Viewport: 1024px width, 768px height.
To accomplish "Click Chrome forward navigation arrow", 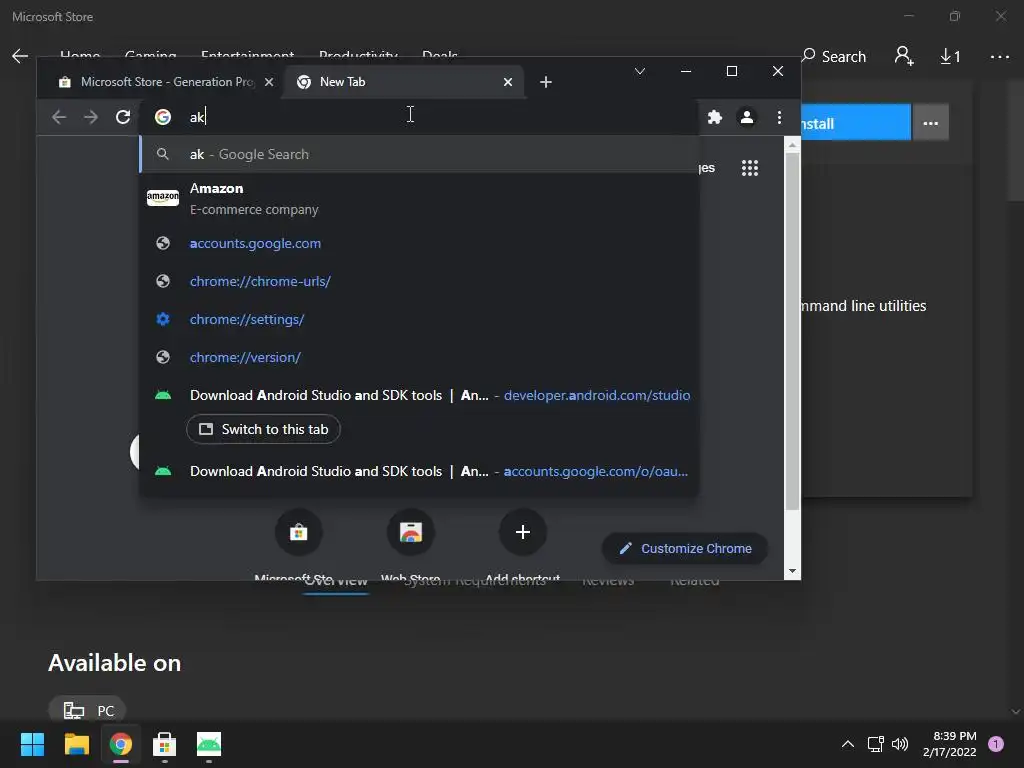I will (91, 117).
